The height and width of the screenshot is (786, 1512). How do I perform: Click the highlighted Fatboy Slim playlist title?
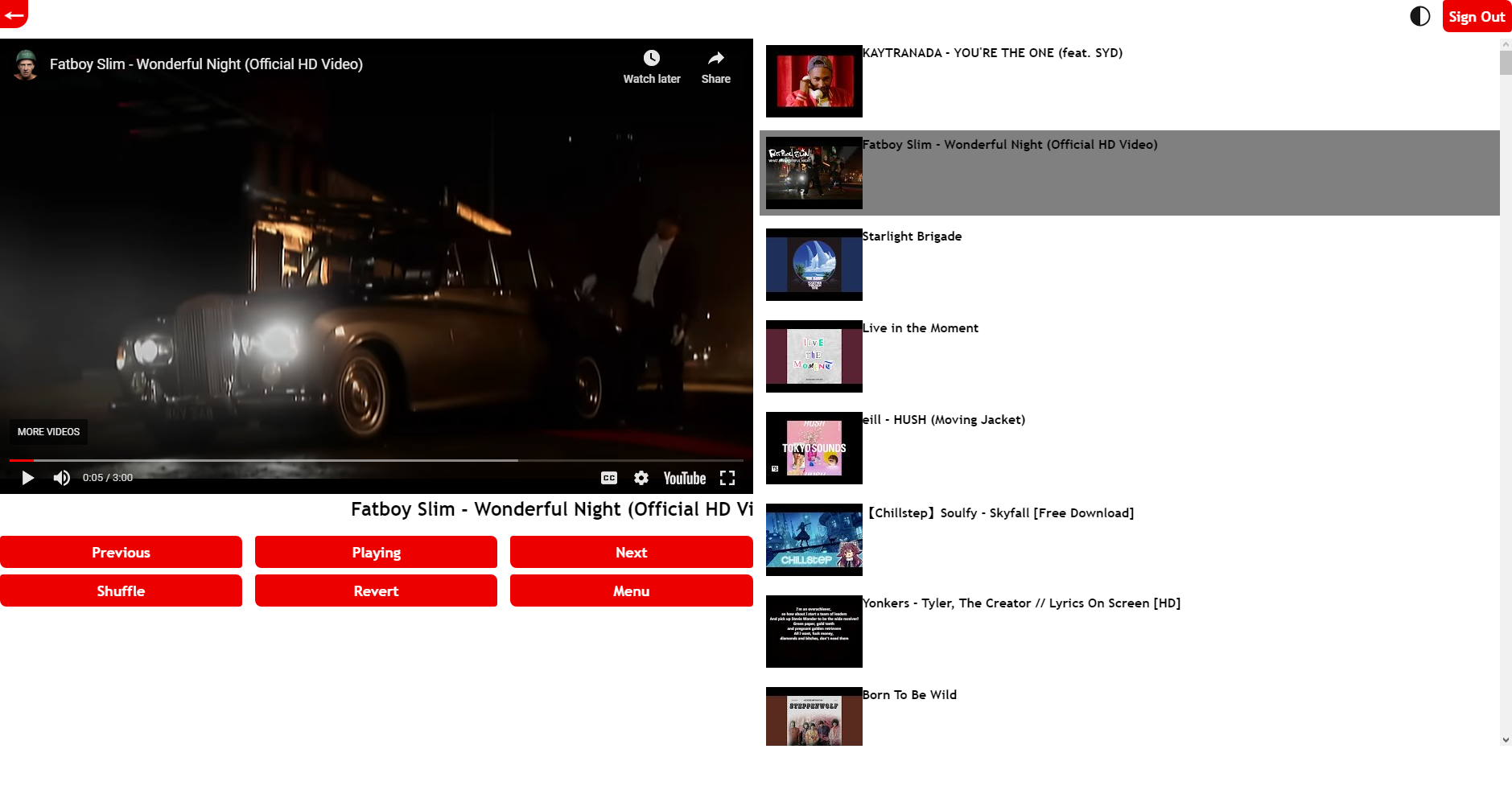pyautogui.click(x=1010, y=145)
